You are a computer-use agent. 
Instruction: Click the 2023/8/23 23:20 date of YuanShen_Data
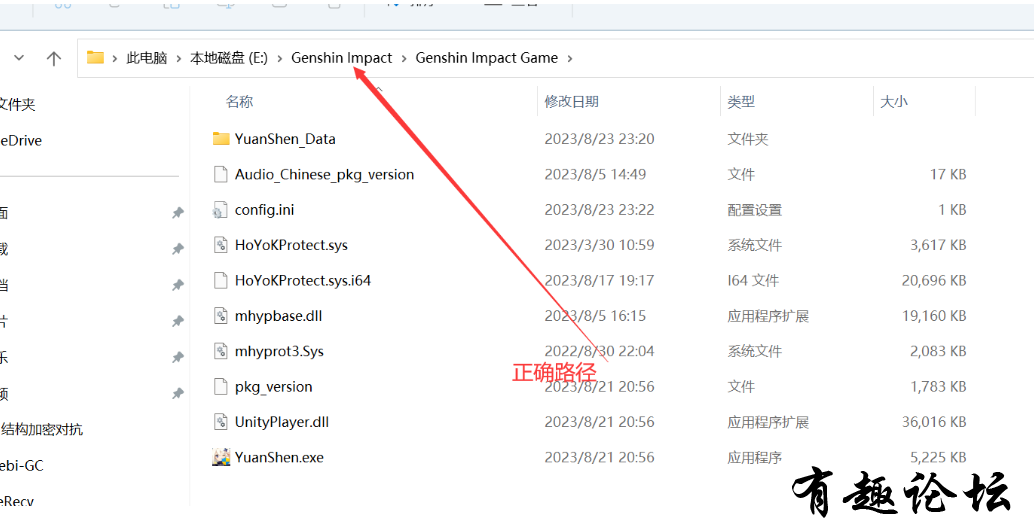(x=599, y=139)
